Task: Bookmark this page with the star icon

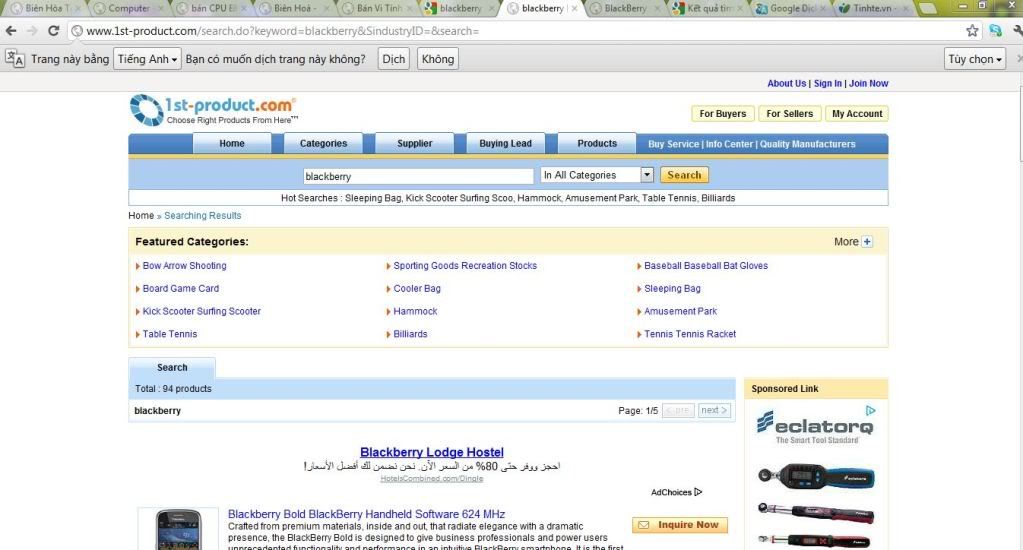Action: tap(972, 31)
